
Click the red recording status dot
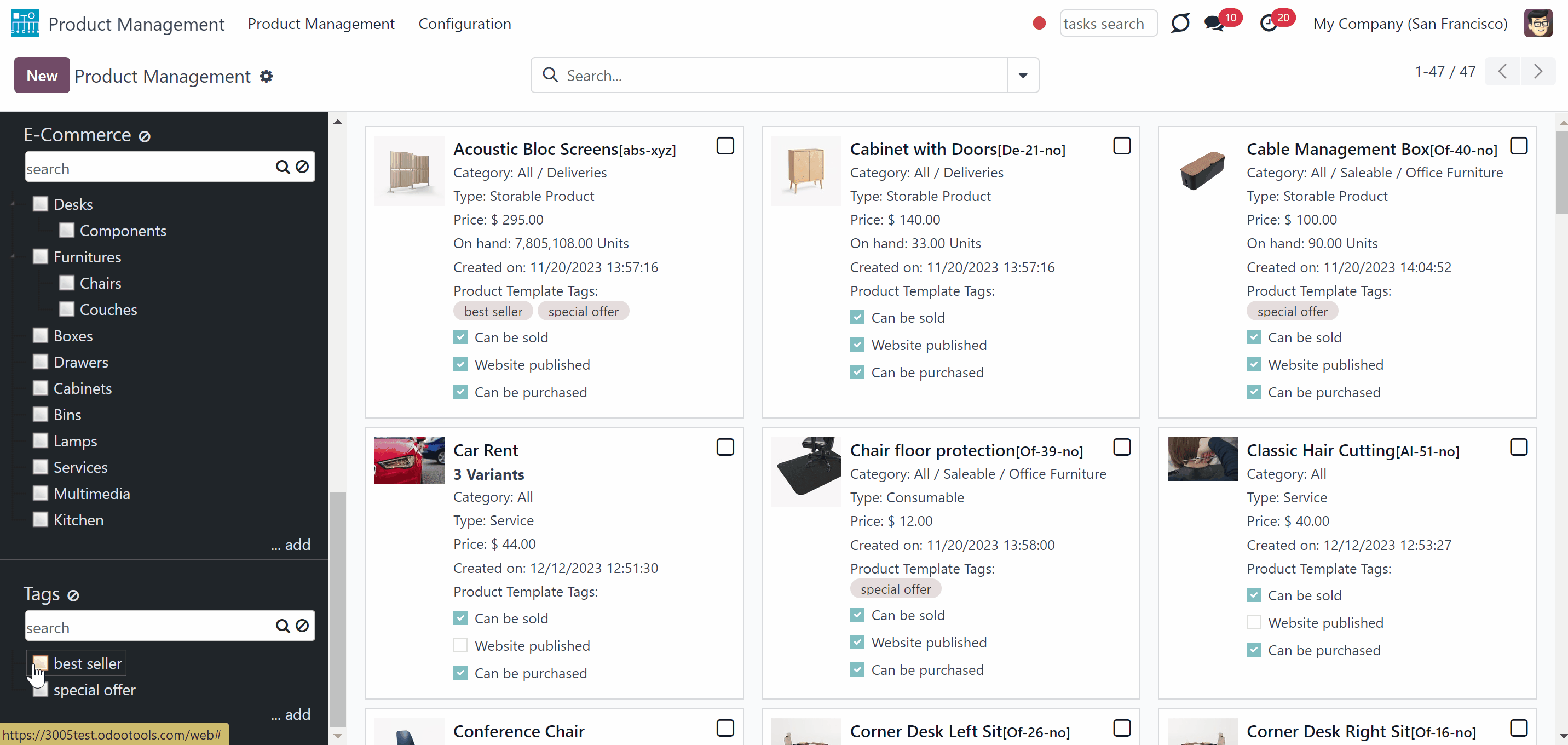tap(1039, 24)
